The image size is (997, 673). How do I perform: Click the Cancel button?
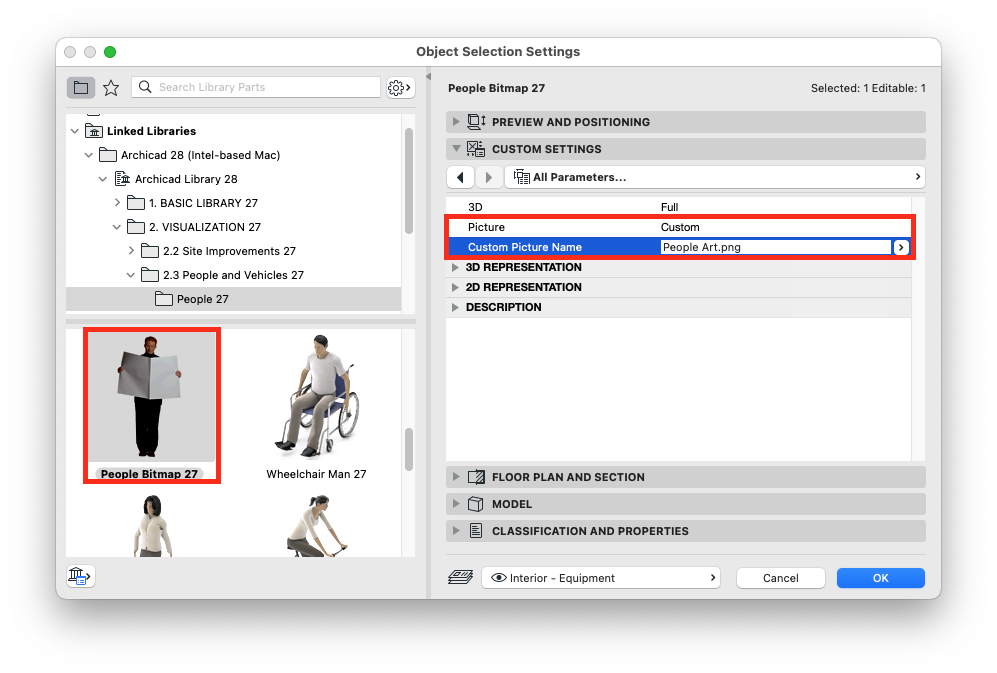pyautogui.click(x=781, y=578)
